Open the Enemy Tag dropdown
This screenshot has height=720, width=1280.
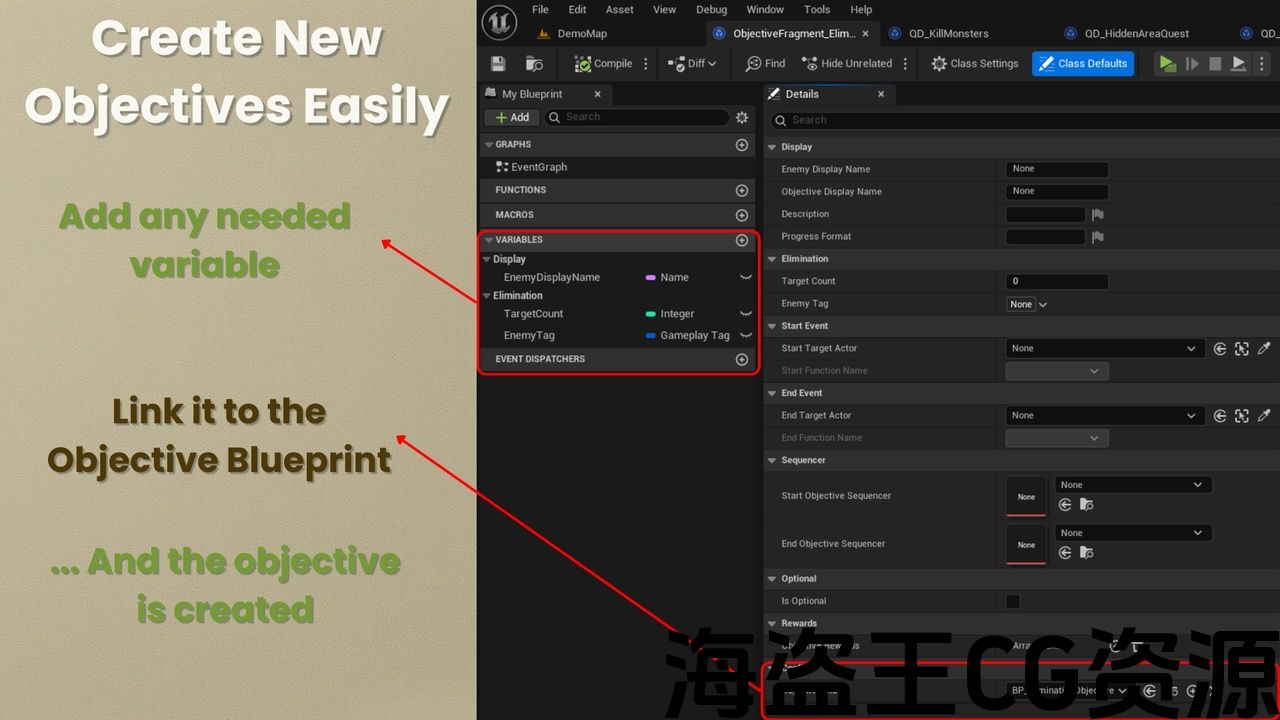point(1028,304)
